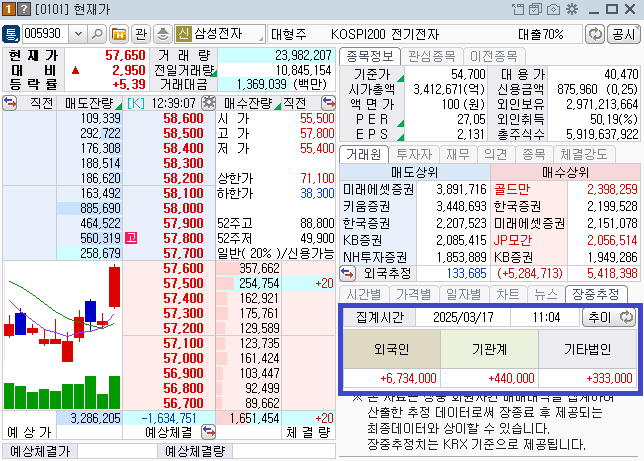
Task: Click the 전일거래량 label expander triangle
Action: coord(214,74)
